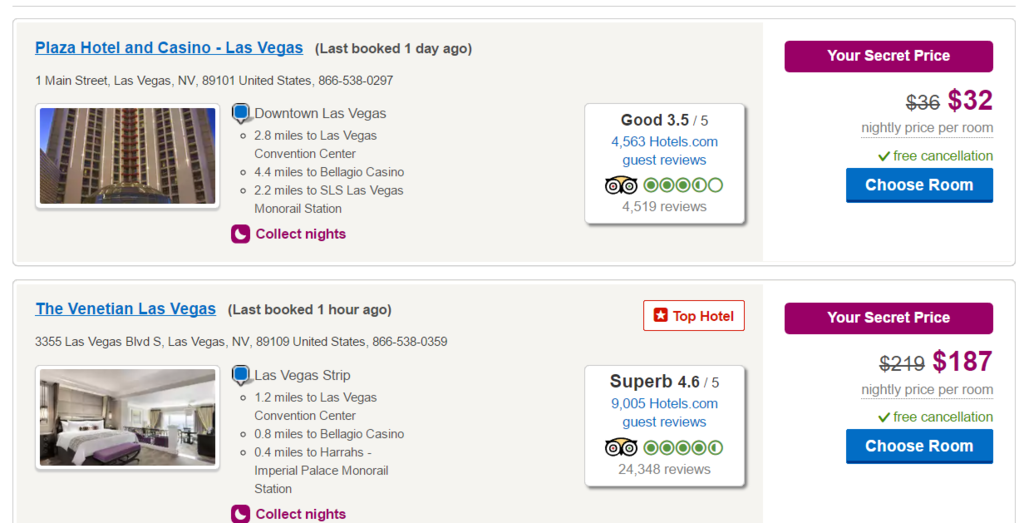Click the Las Vegas Strip map pin icon
This screenshot has width=1024, height=523.
(x=241, y=375)
